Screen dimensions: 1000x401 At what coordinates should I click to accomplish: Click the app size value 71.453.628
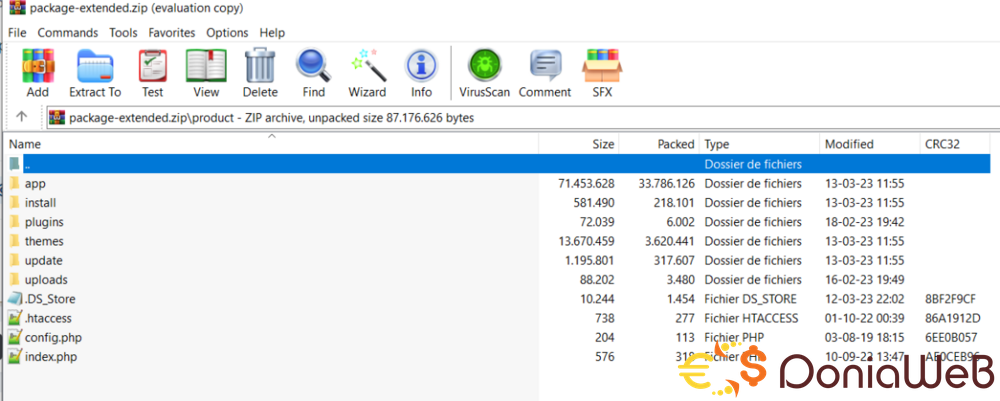[x=585, y=184]
